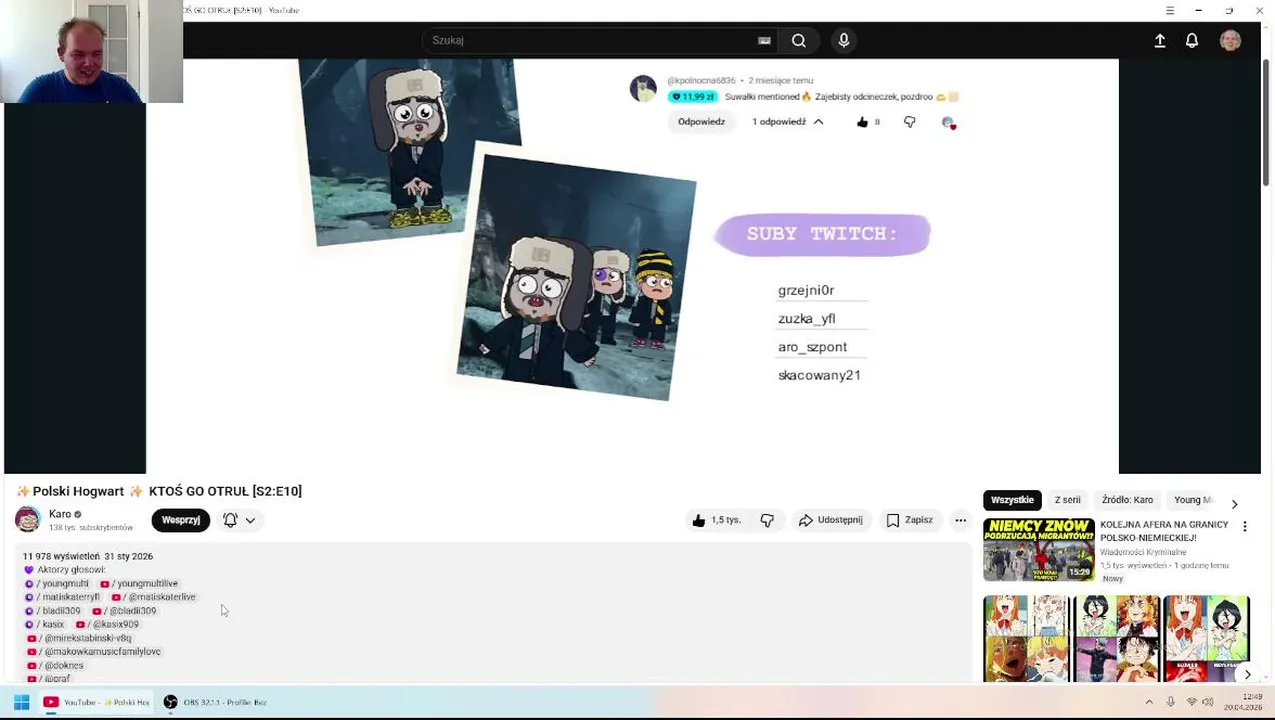Open YouTube notifications bell in the header

point(1192,41)
